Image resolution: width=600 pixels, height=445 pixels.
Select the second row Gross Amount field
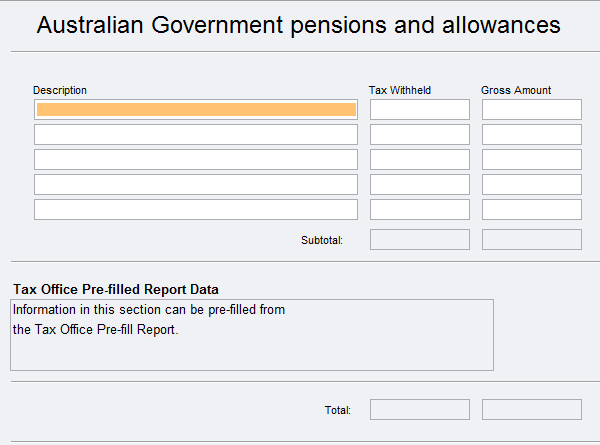(532, 135)
